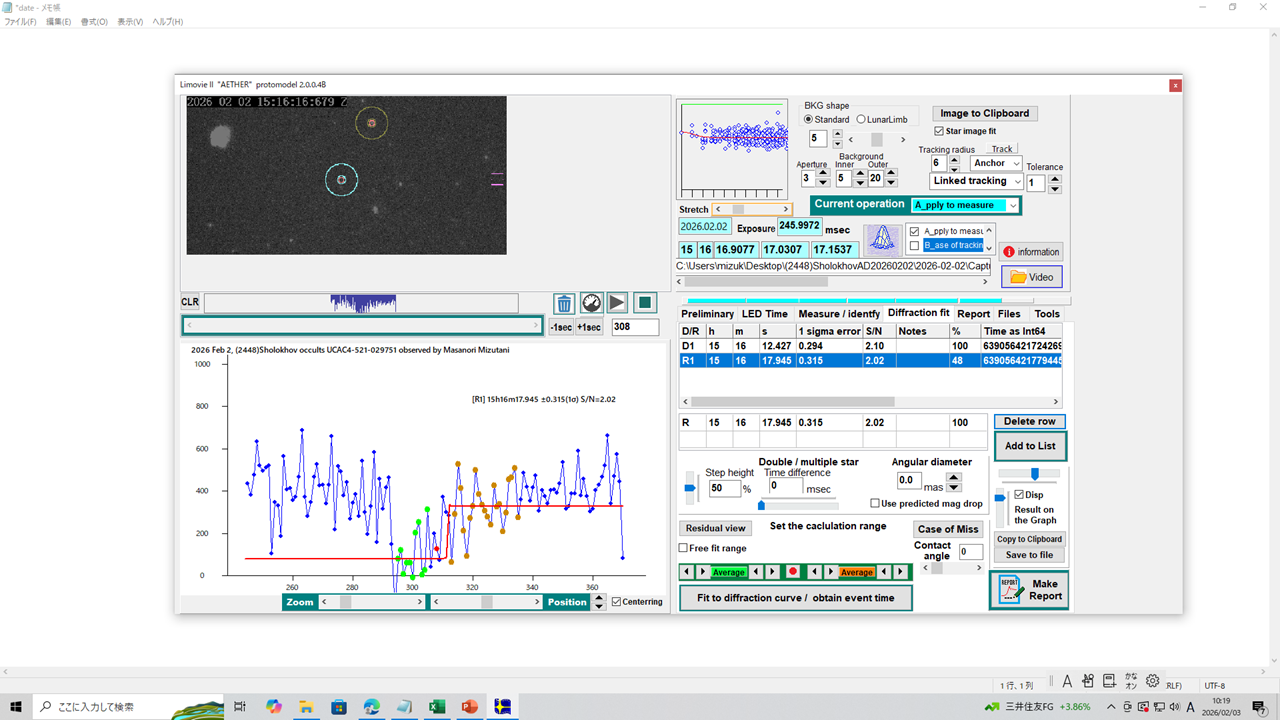
Task: Click the trash can delete icon
Action: 564,303
